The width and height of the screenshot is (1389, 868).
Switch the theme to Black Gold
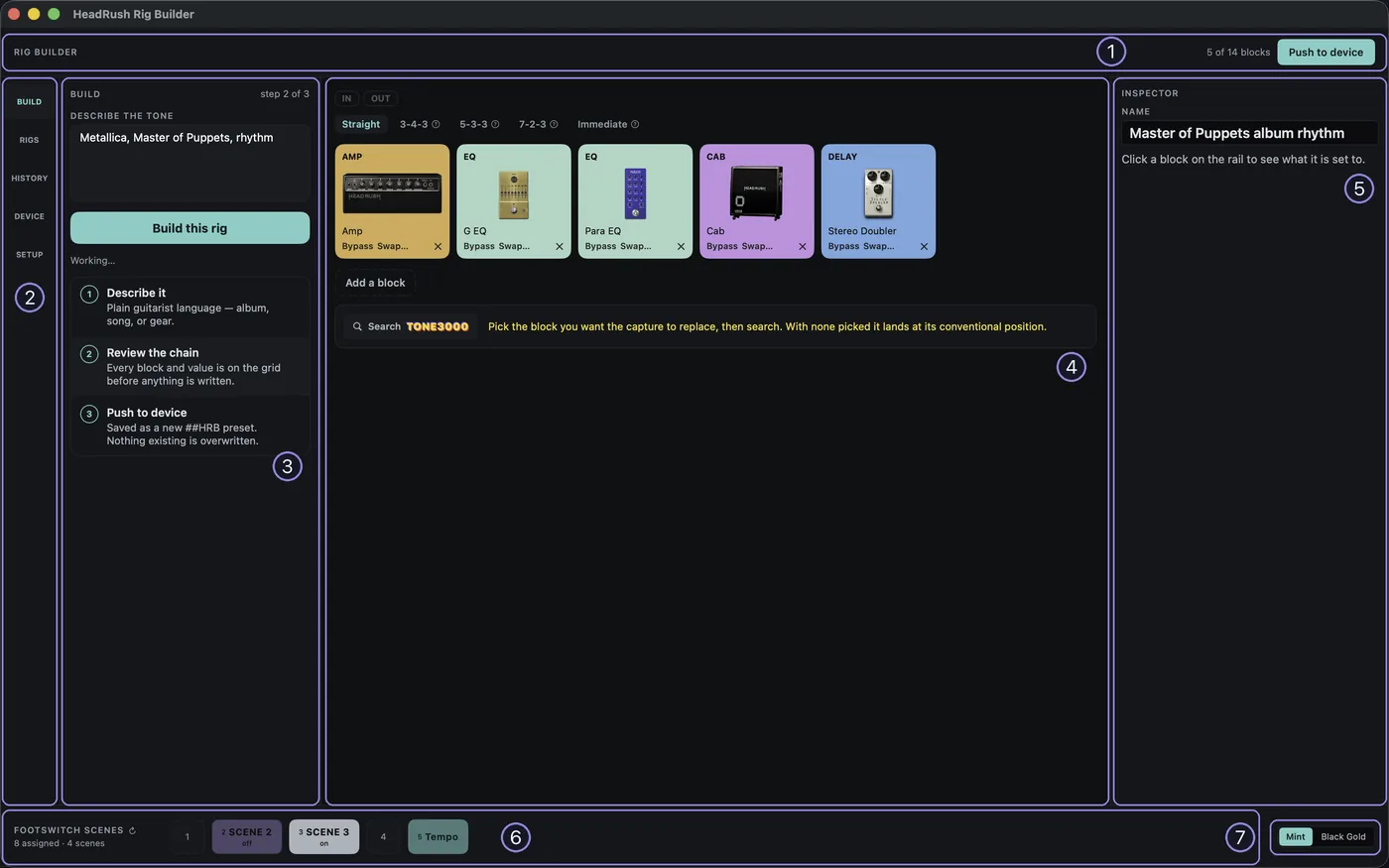tap(1343, 837)
